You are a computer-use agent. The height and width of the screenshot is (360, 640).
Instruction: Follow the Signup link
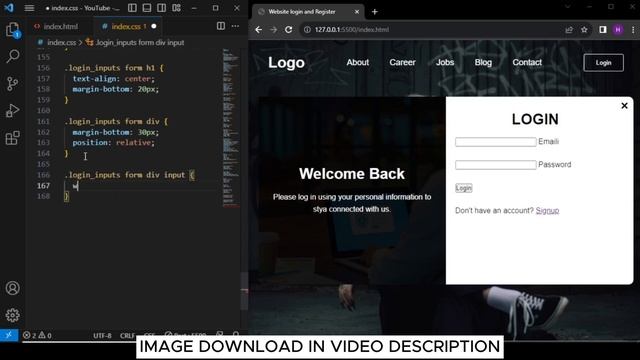coord(547,211)
